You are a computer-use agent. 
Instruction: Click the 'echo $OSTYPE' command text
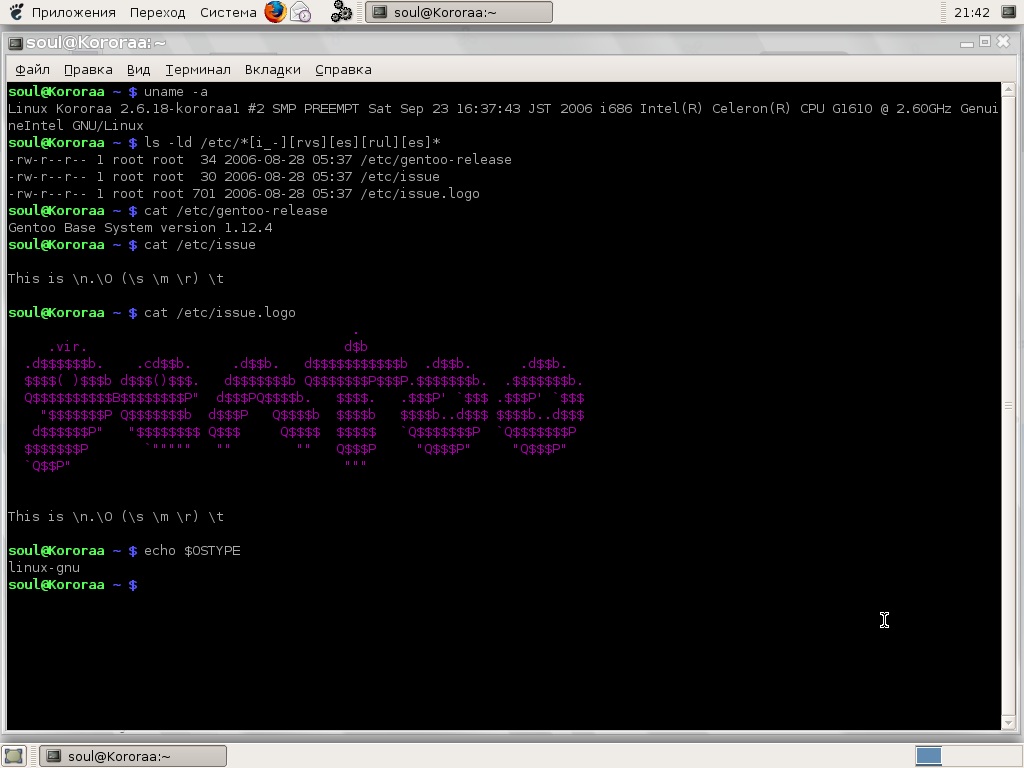coord(192,551)
